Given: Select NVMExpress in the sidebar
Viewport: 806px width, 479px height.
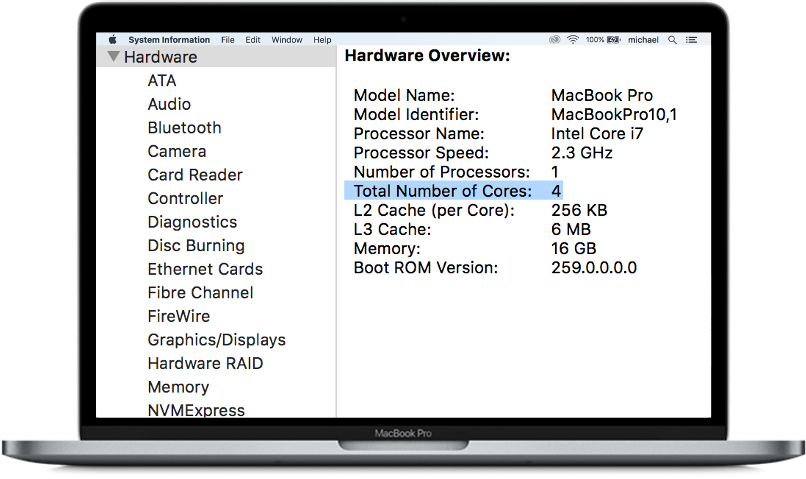Looking at the screenshot, I should click(196, 411).
